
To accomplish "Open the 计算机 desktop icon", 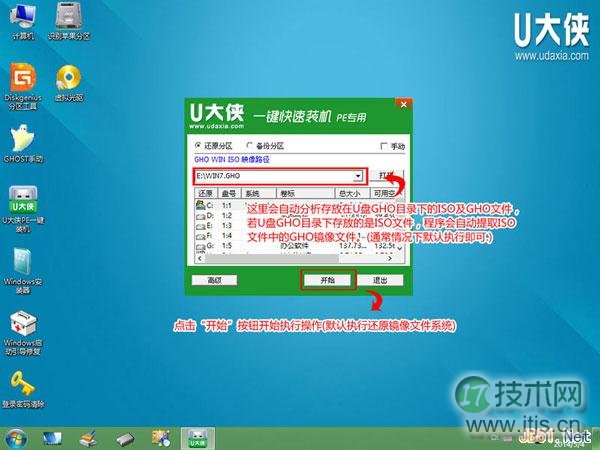I will pos(22,20).
